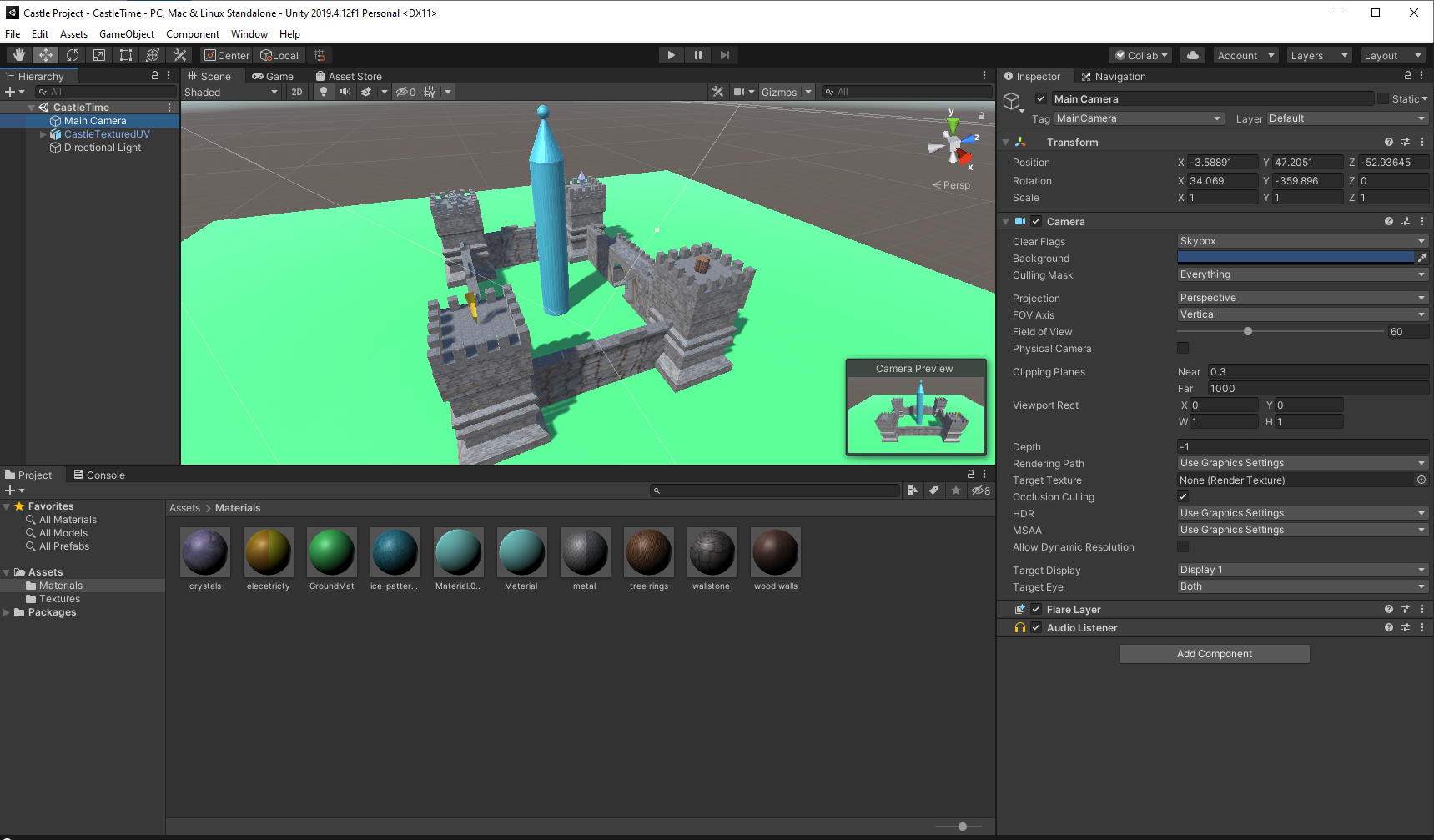Lock the Inspector panel
This screenshot has width=1434, height=840.
1408,76
